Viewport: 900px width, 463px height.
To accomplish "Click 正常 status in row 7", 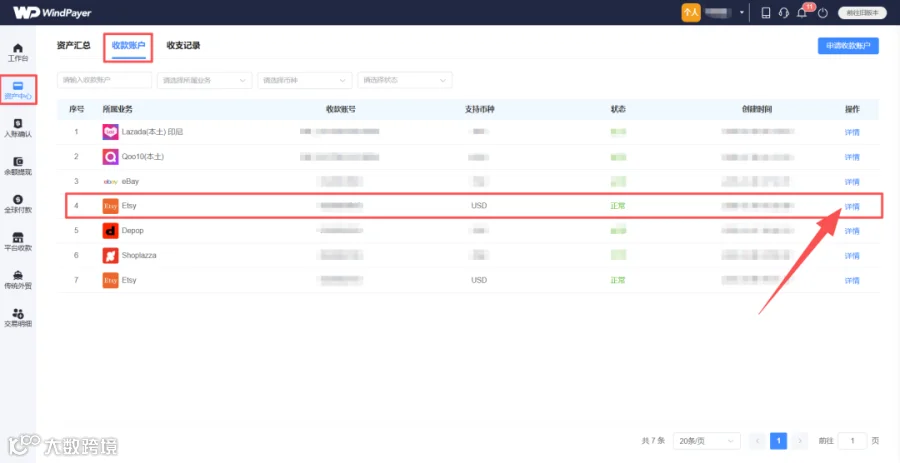I will coord(618,281).
